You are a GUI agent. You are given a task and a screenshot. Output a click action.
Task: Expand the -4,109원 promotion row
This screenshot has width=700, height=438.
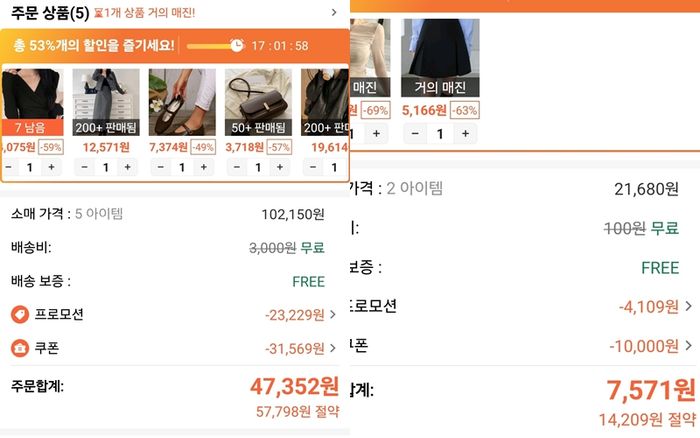[x=655, y=307]
